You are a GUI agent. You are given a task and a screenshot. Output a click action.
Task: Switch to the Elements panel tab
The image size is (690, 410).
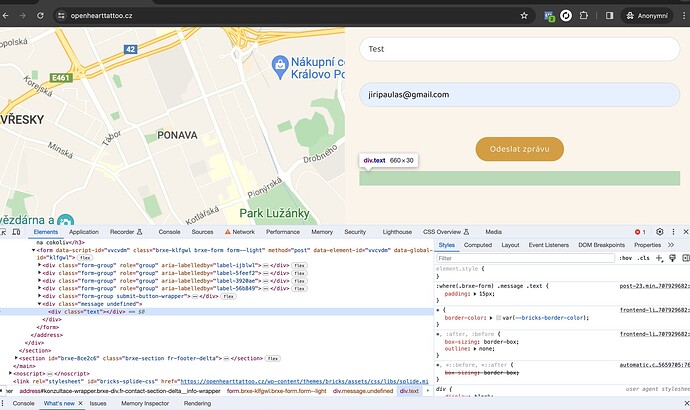(x=45, y=232)
